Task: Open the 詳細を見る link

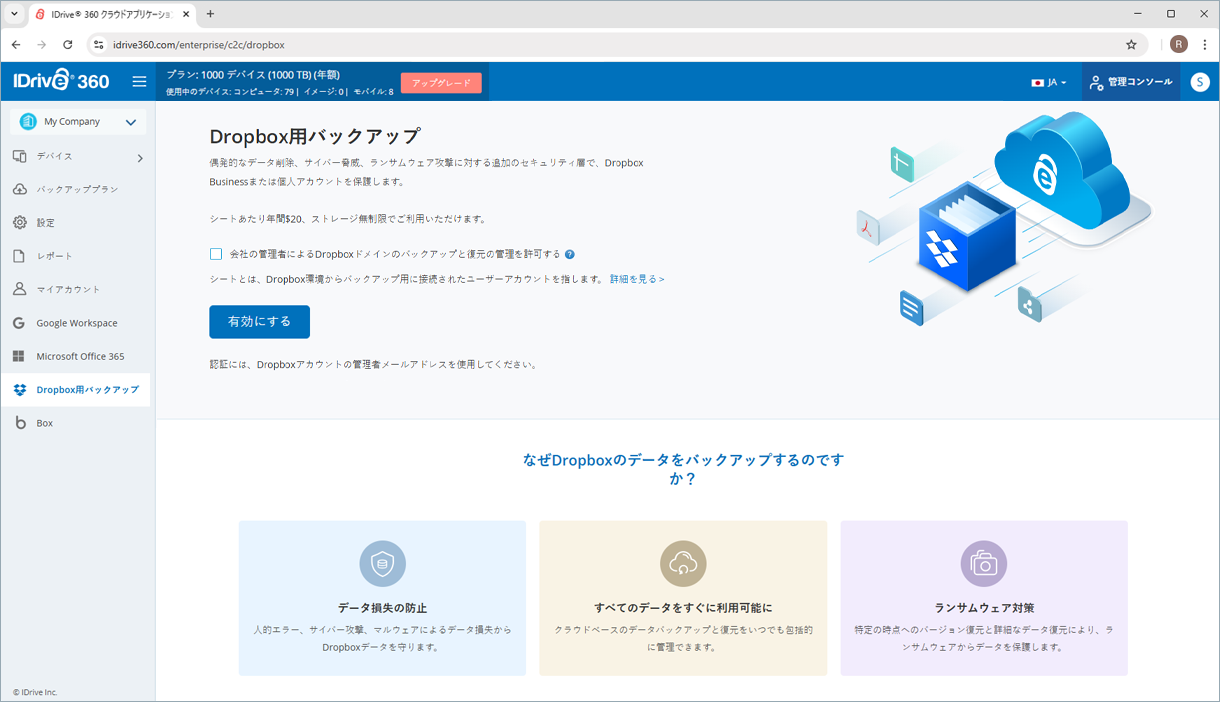Action: click(x=636, y=278)
